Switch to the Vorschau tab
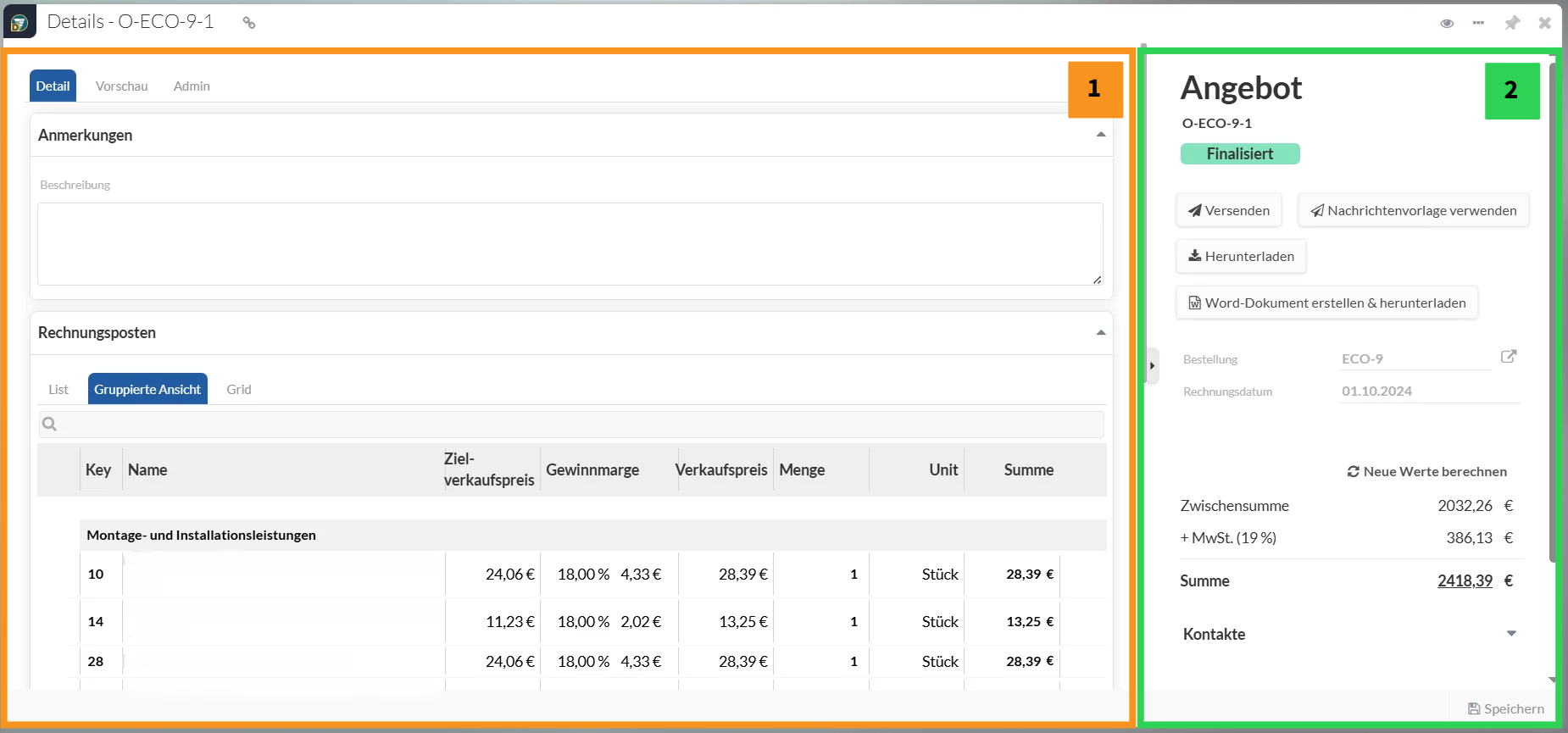Image resolution: width=1568 pixels, height=733 pixels. point(121,86)
